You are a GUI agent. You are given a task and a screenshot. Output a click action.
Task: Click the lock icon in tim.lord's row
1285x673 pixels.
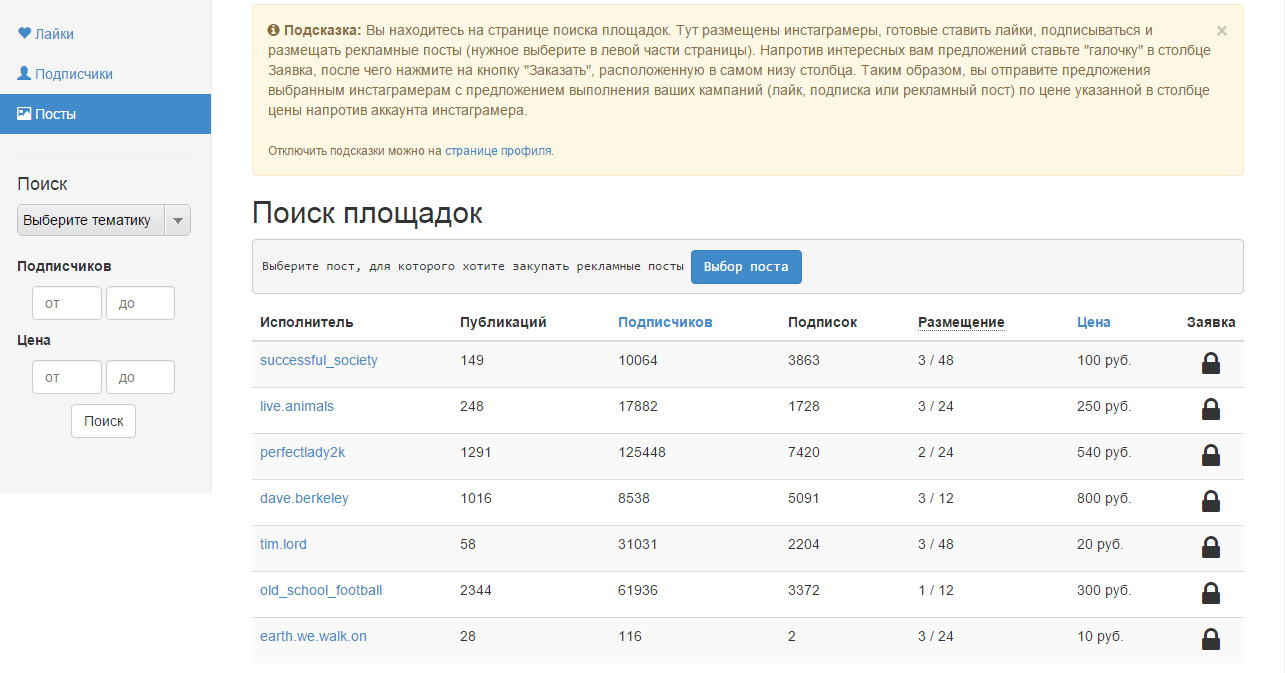[1211, 547]
